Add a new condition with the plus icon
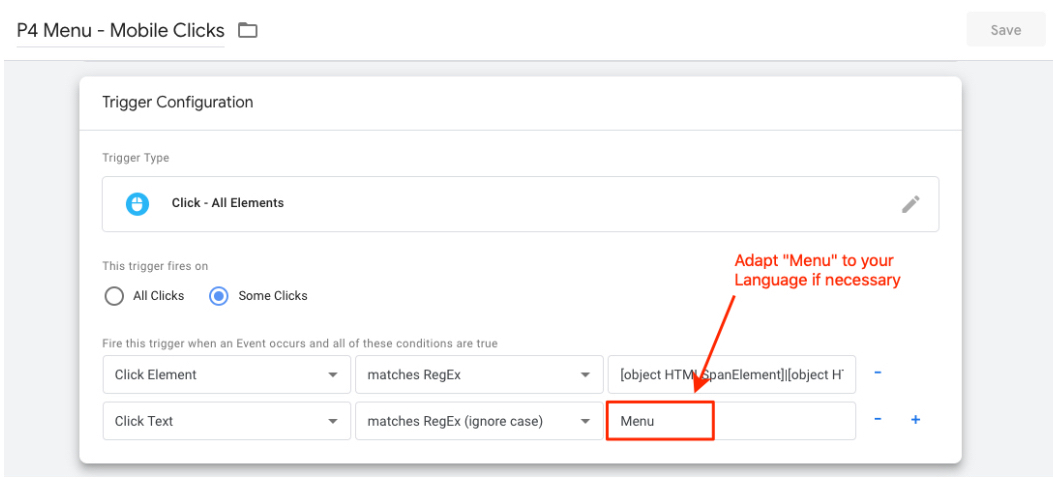Screen dimensions: 1053x479 [x=914, y=420]
